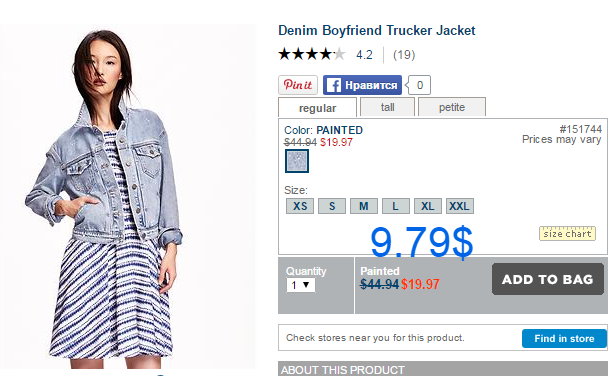Click the denim jacket product photo
608x376 pixels.
click(128, 198)
